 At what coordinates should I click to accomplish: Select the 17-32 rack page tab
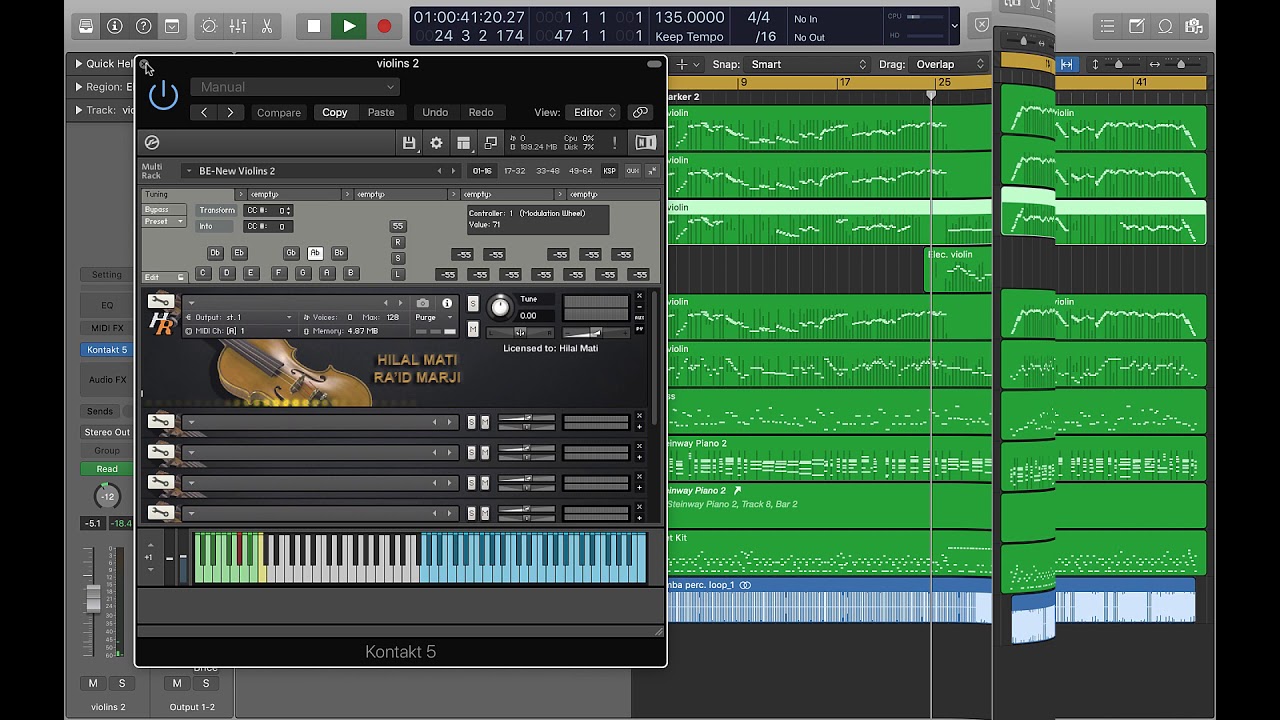click(514, 171)
